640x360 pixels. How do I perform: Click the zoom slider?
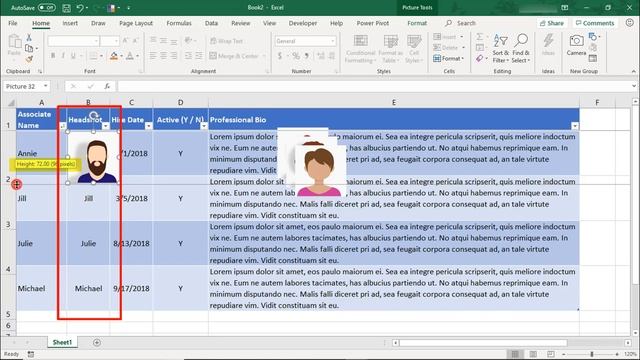pos(591,354)
